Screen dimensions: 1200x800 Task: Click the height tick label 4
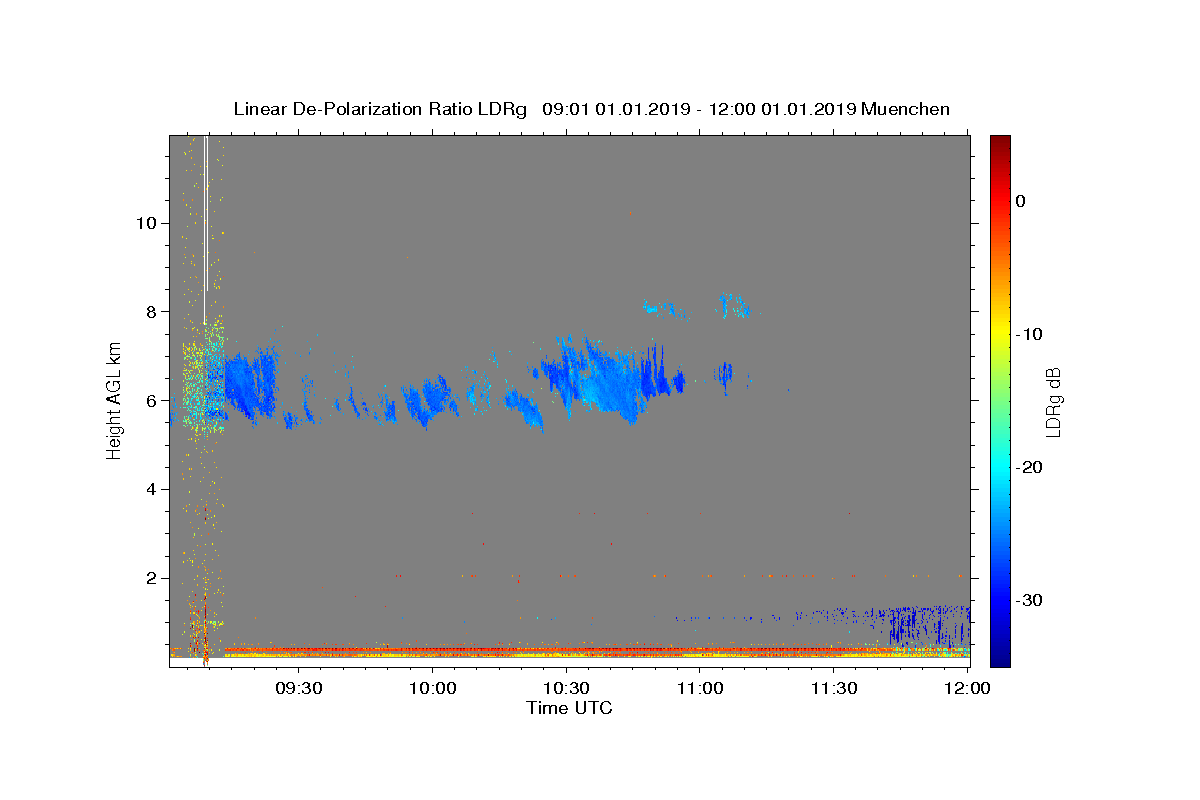coord(149,490)
